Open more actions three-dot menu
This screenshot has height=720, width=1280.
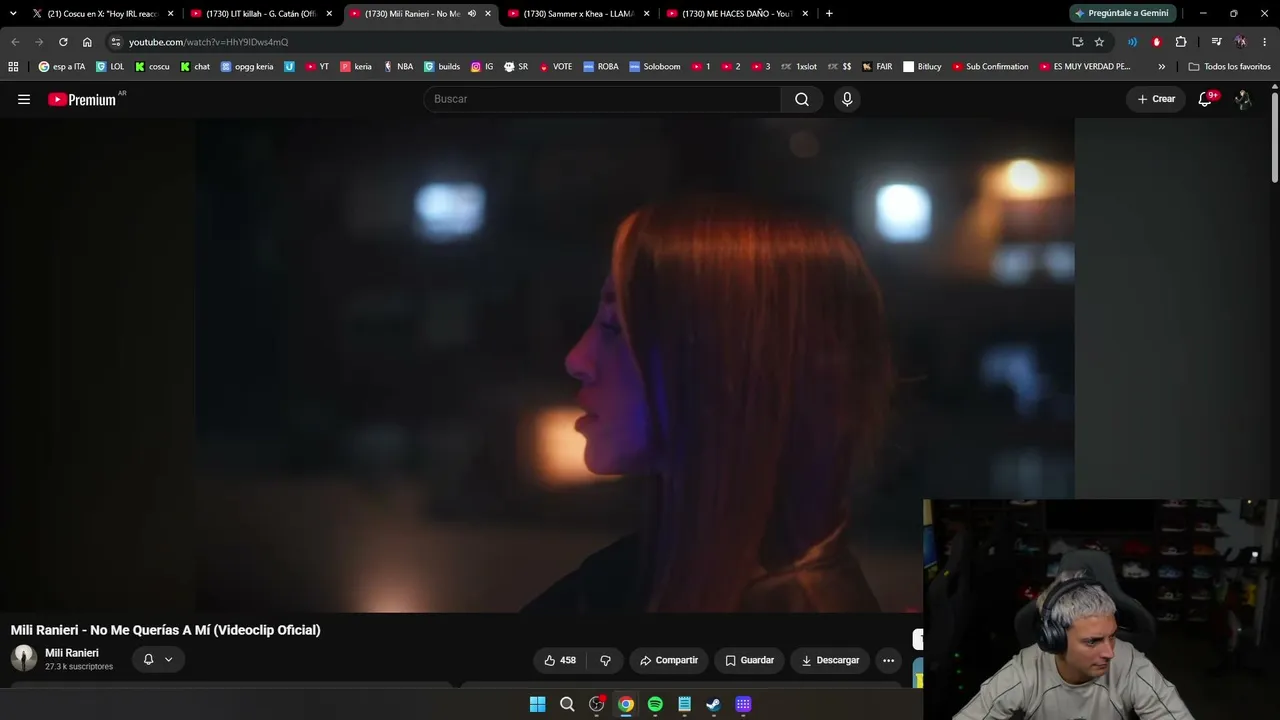[888, 660]
